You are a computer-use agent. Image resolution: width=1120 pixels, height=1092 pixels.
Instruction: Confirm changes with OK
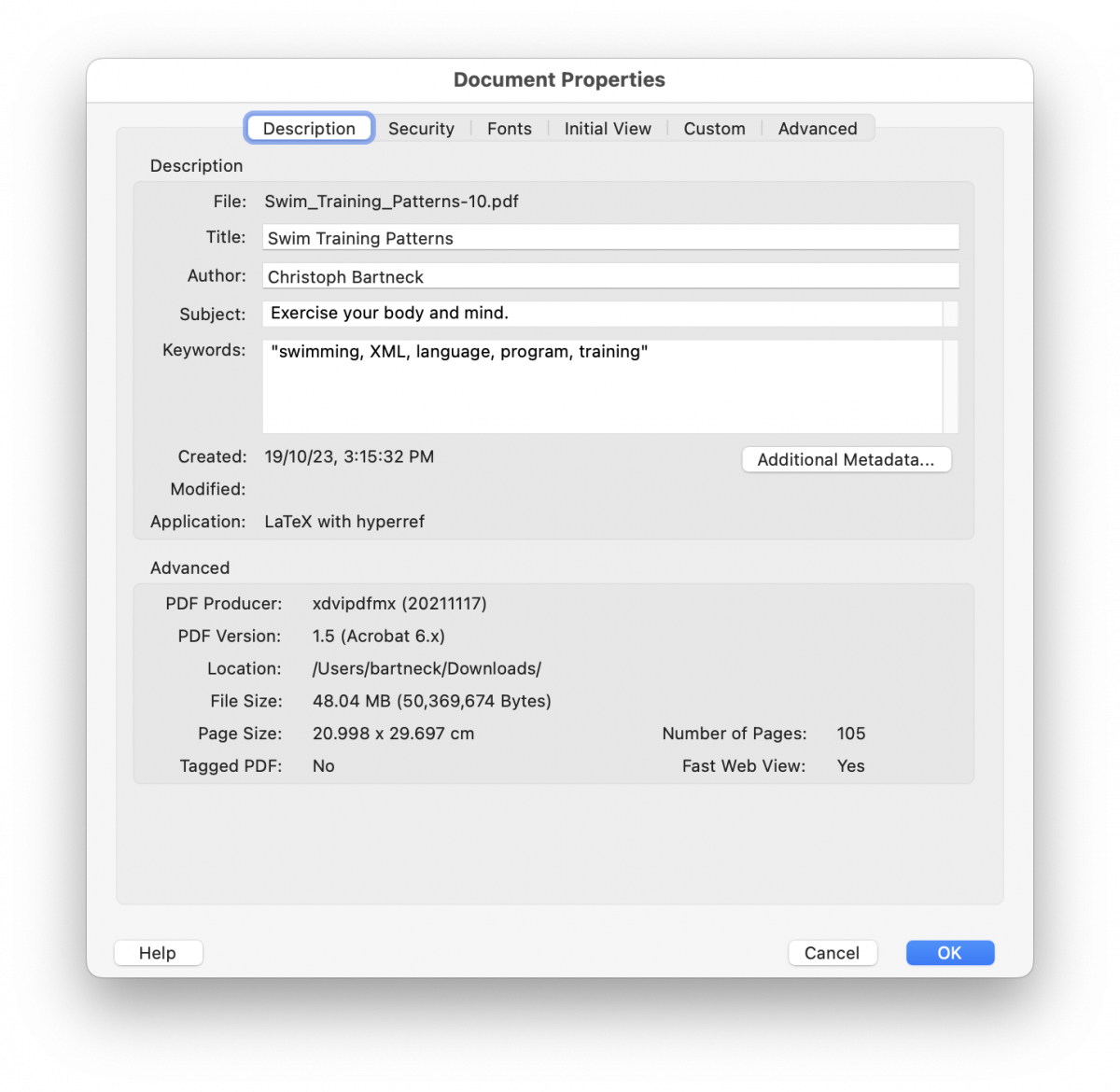pyautogui.click(x=949, y=953)
